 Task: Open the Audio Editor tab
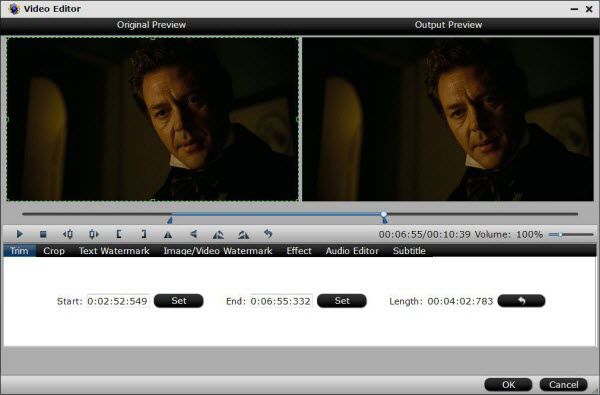pos(352,251)
